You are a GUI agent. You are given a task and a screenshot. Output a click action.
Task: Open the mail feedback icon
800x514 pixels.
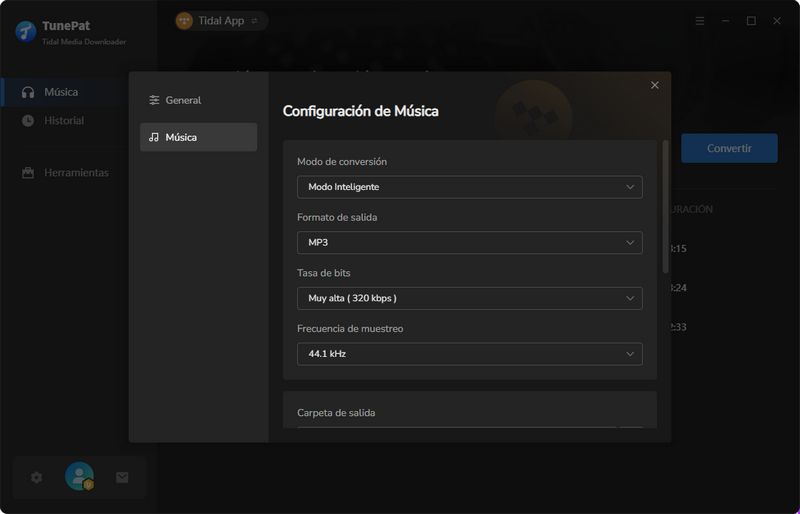[122, 477]
